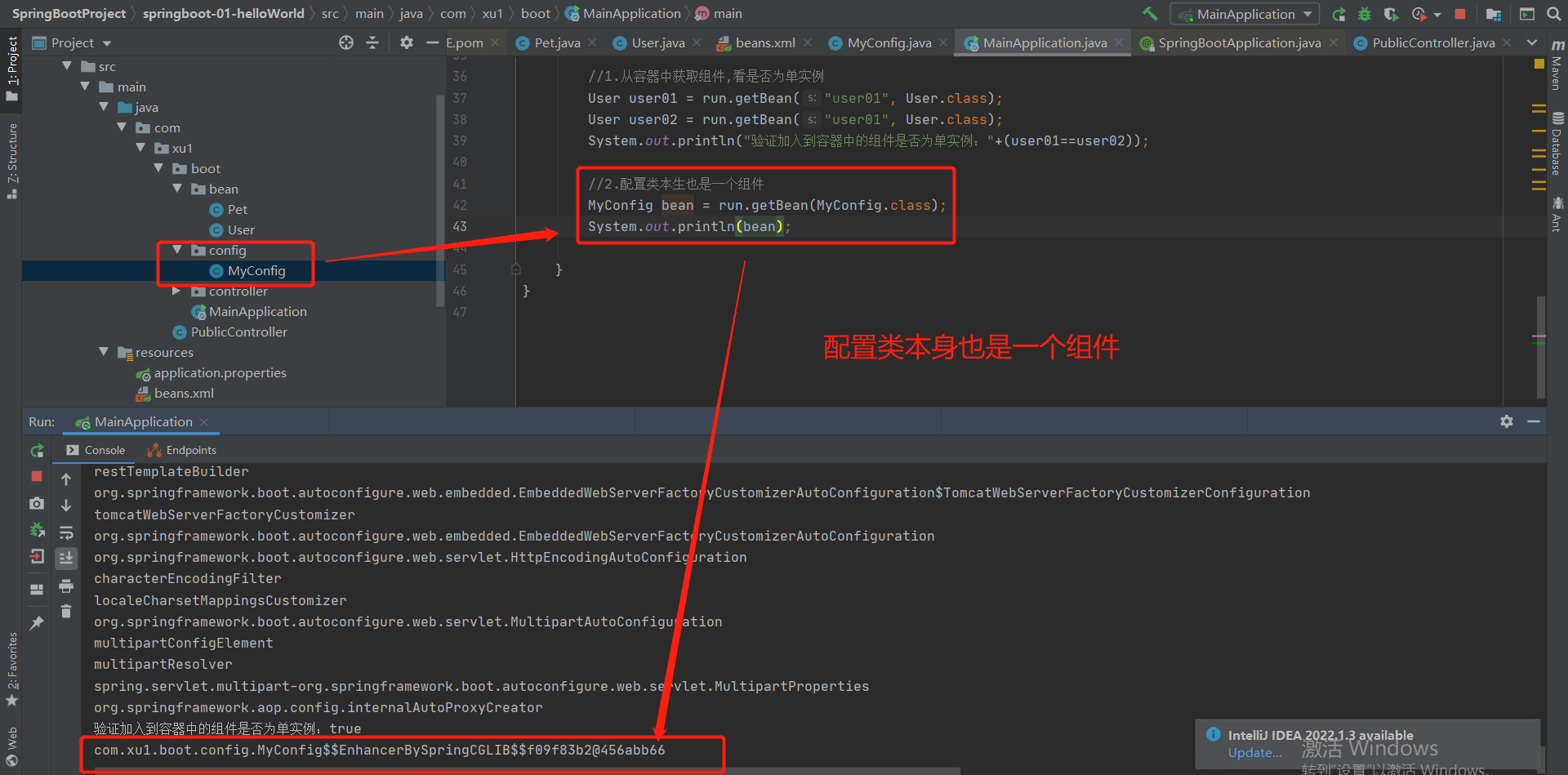
Task: Click the green Debug bug icon
Action: pyautogui.click(x=1365, y=14)
